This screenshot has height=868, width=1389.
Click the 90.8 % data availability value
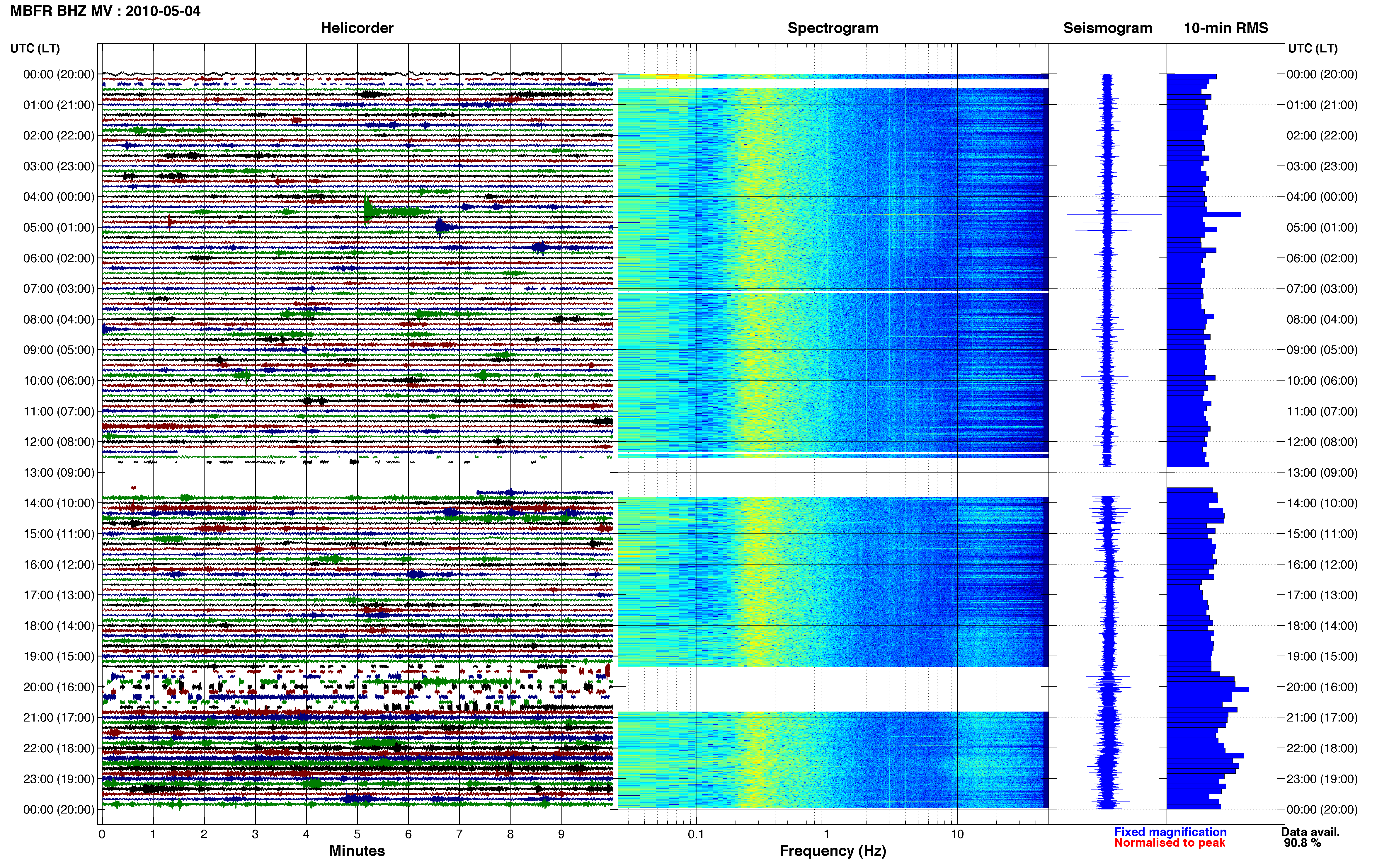[1302, 843]
